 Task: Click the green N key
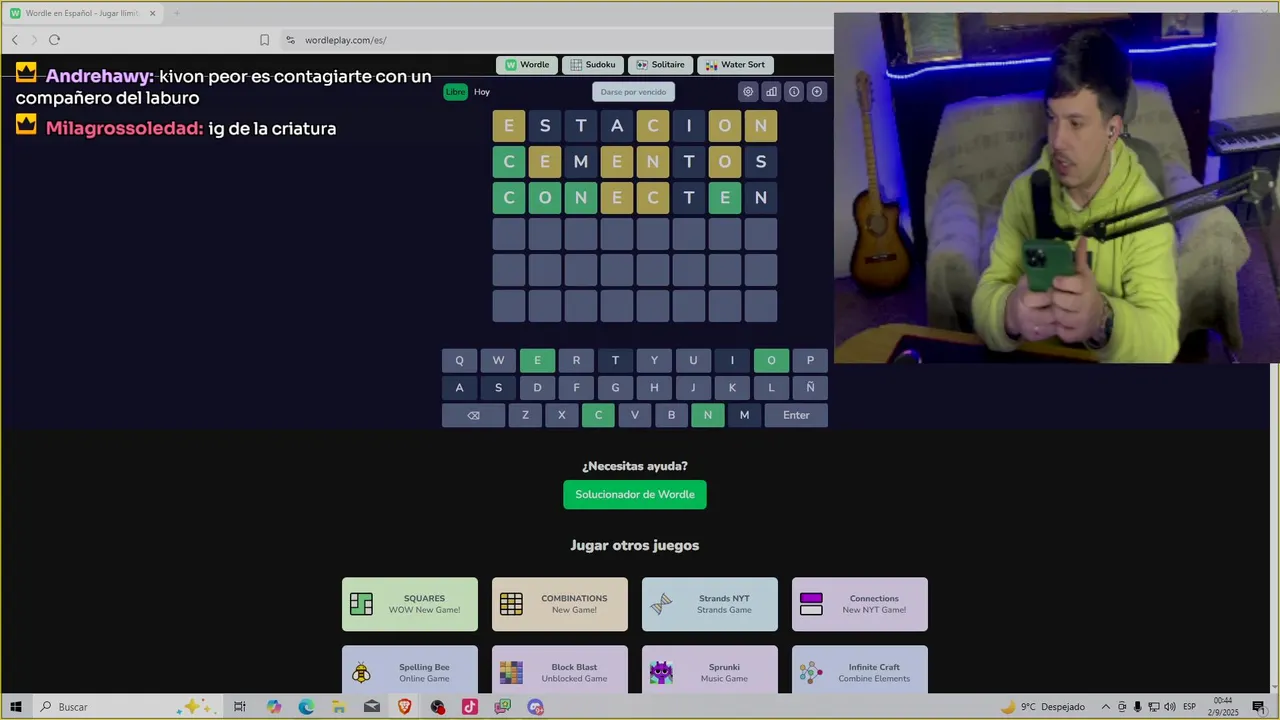pos(708,415)
